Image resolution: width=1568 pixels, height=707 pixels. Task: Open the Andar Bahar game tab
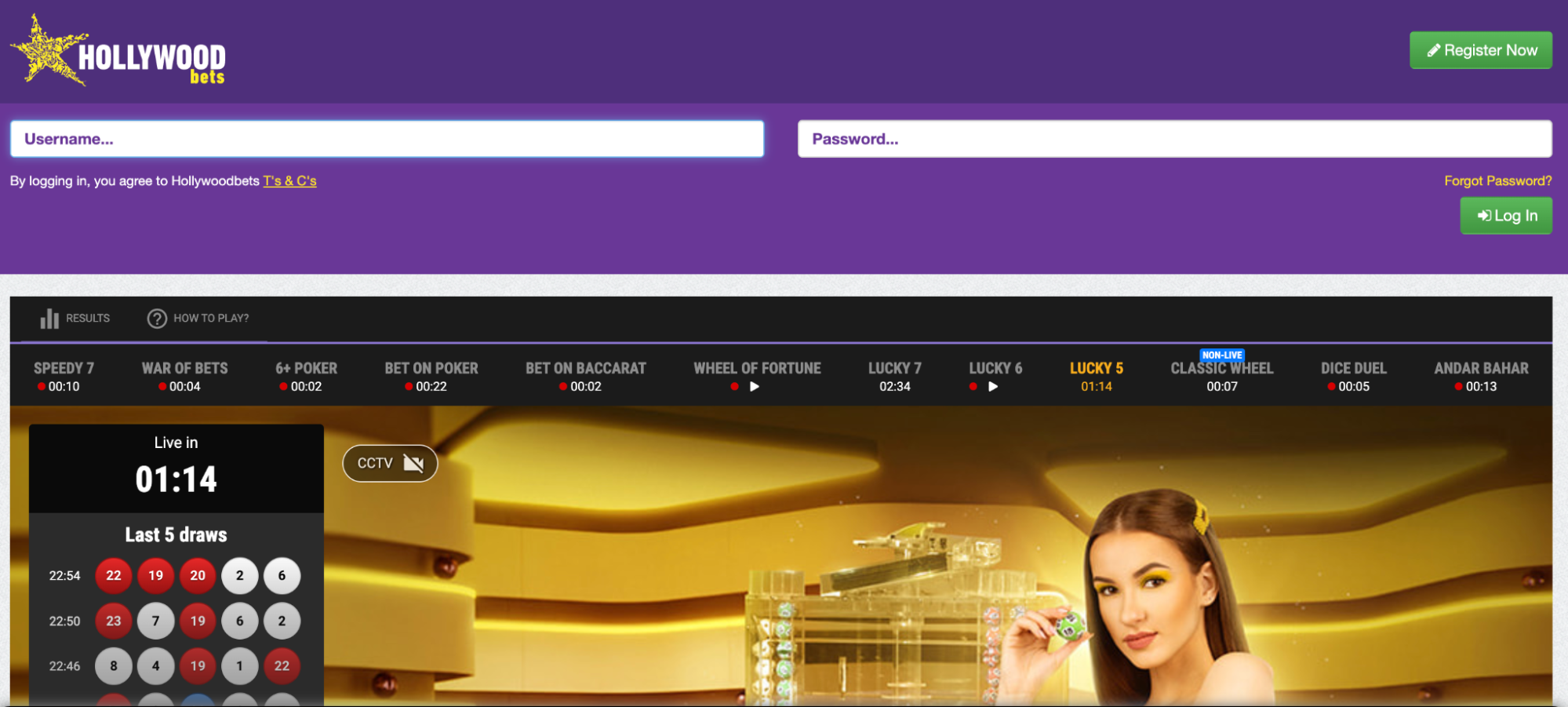point(1481,375)
